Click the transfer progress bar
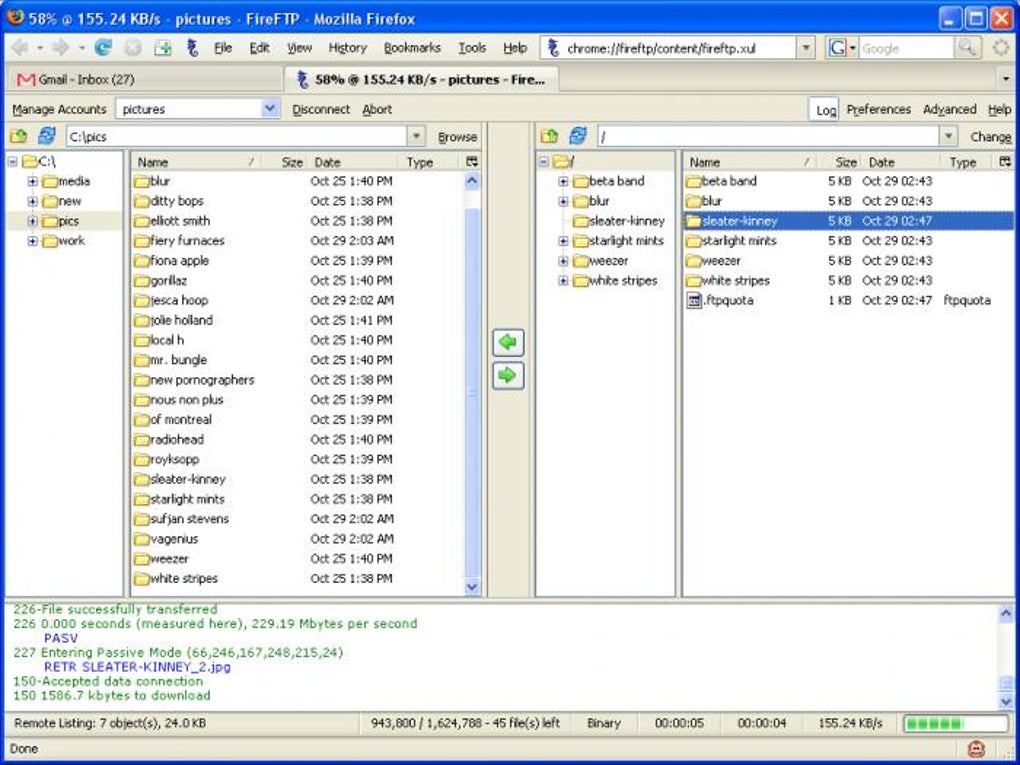The image size is (1020, 765). tap(956, 723)
